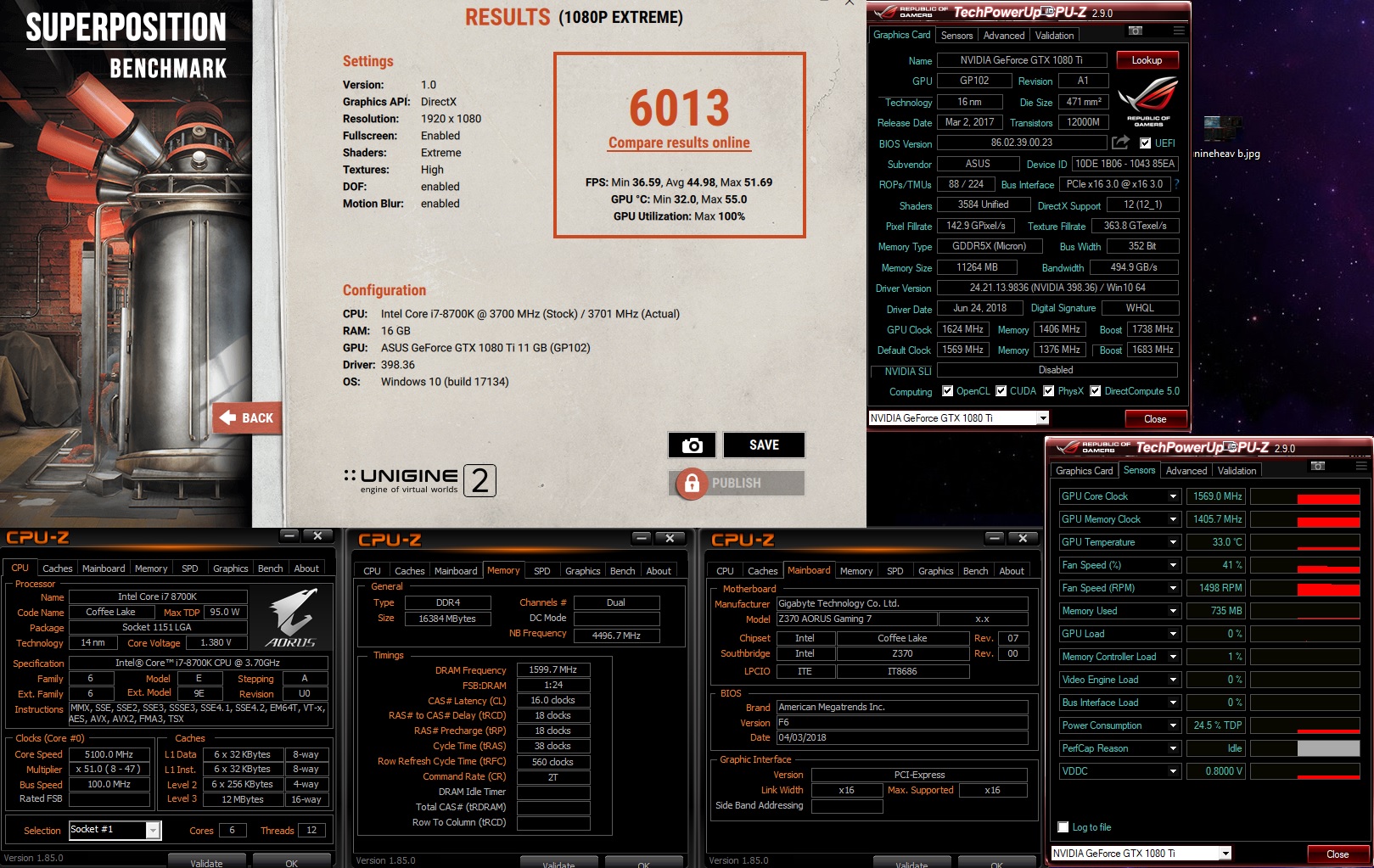The height and width of the screenshot is (868, 1374).
Task: Click the Z370 AORUS Gaming 7 model field
Action: (x=857, y=619)
